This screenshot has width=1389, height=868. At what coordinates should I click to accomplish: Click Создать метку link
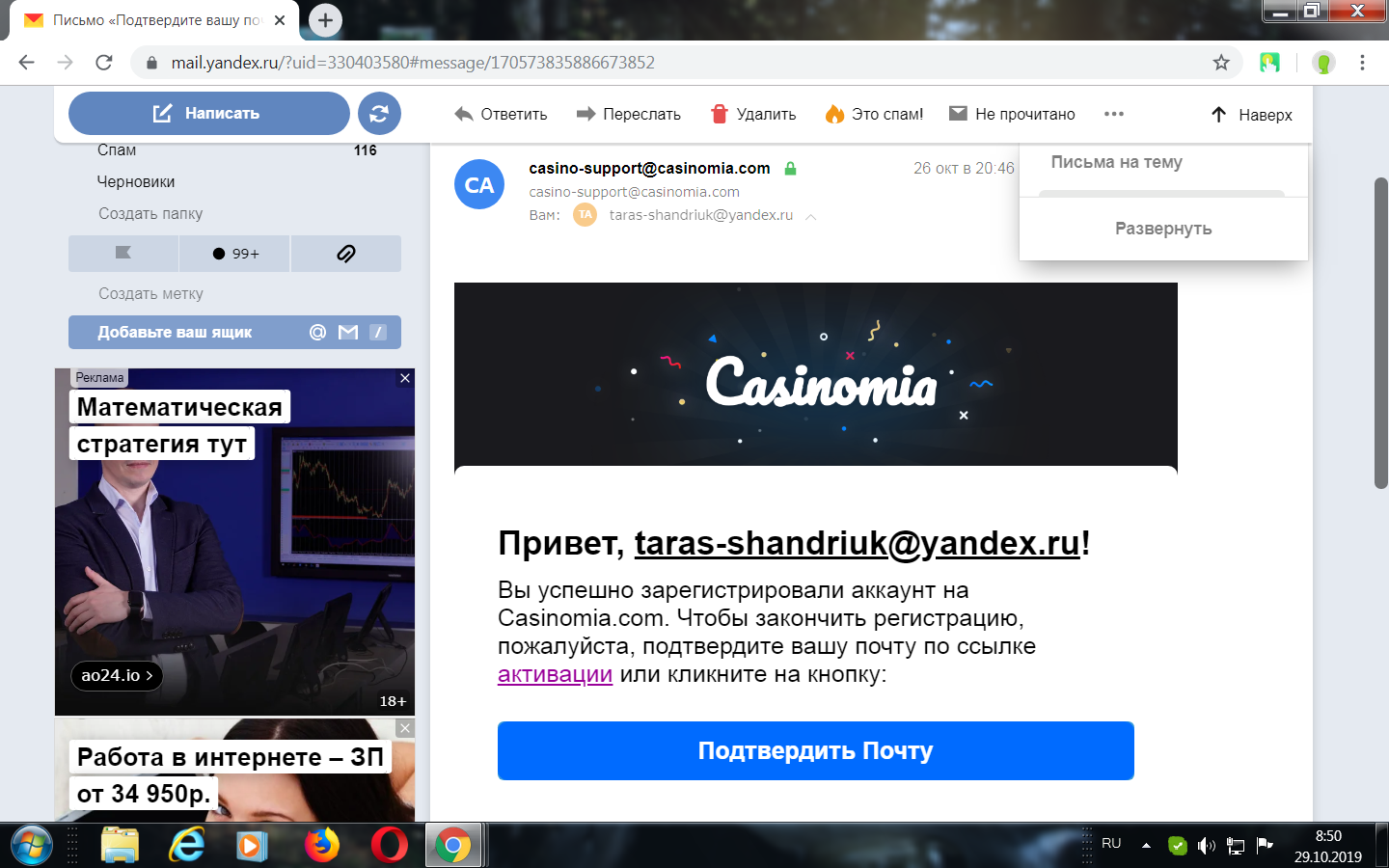[x=150, y=293]
